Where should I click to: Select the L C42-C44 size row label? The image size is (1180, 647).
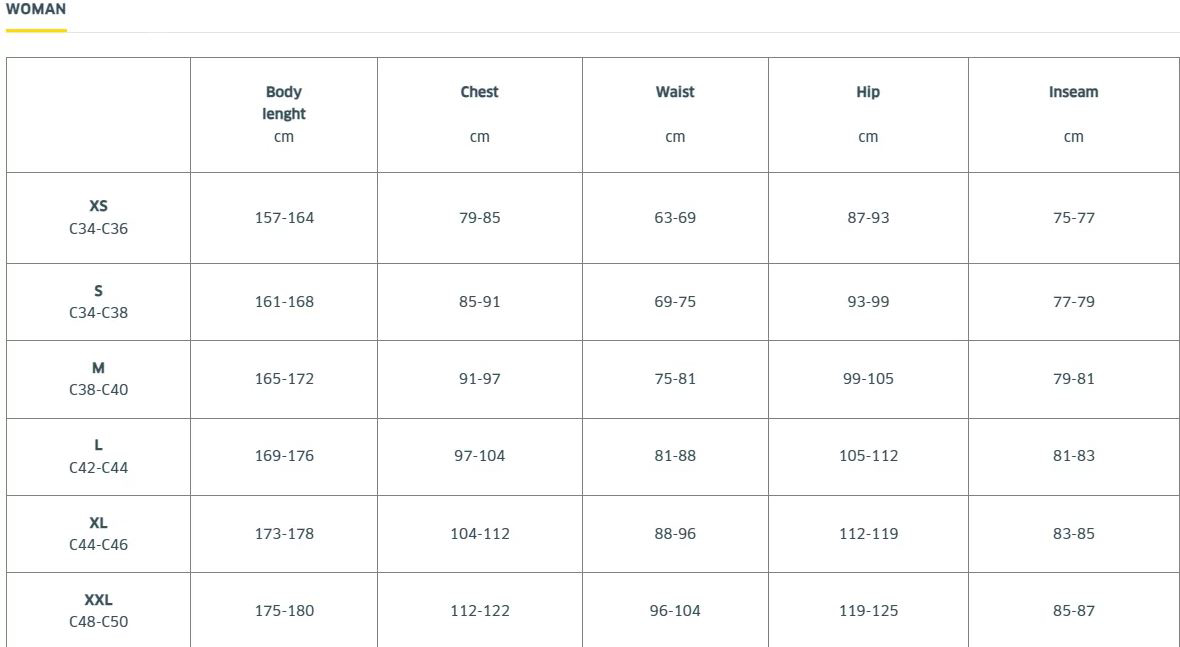coord(99,457)
